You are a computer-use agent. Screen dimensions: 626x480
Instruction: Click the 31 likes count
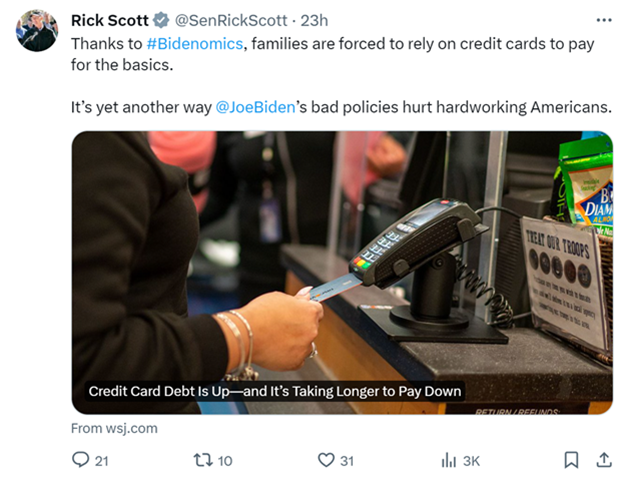(x=347, y=461)
